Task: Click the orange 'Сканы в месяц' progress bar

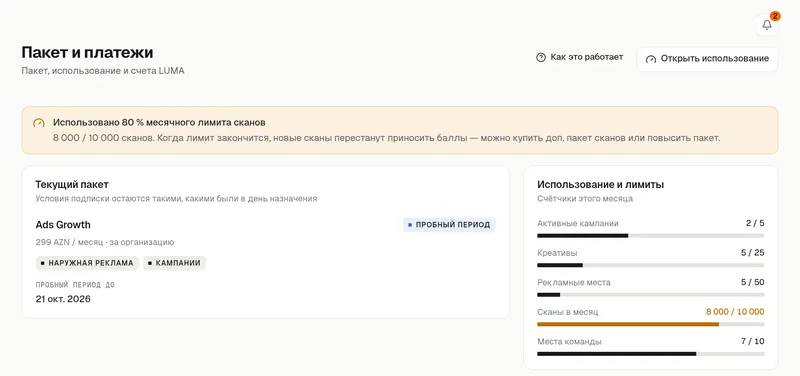Action: coord(651,324)
